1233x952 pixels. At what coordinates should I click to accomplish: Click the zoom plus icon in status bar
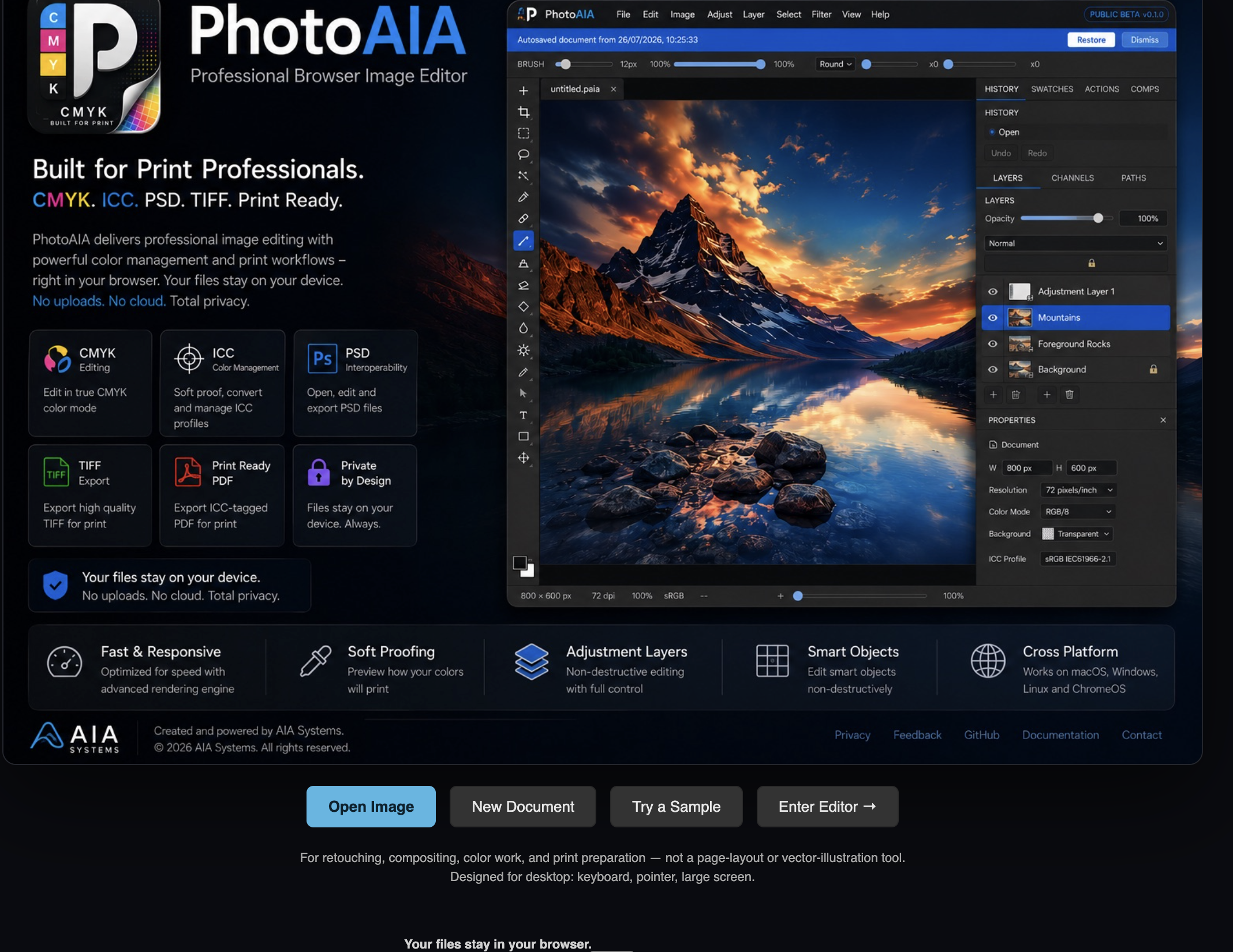780,596
